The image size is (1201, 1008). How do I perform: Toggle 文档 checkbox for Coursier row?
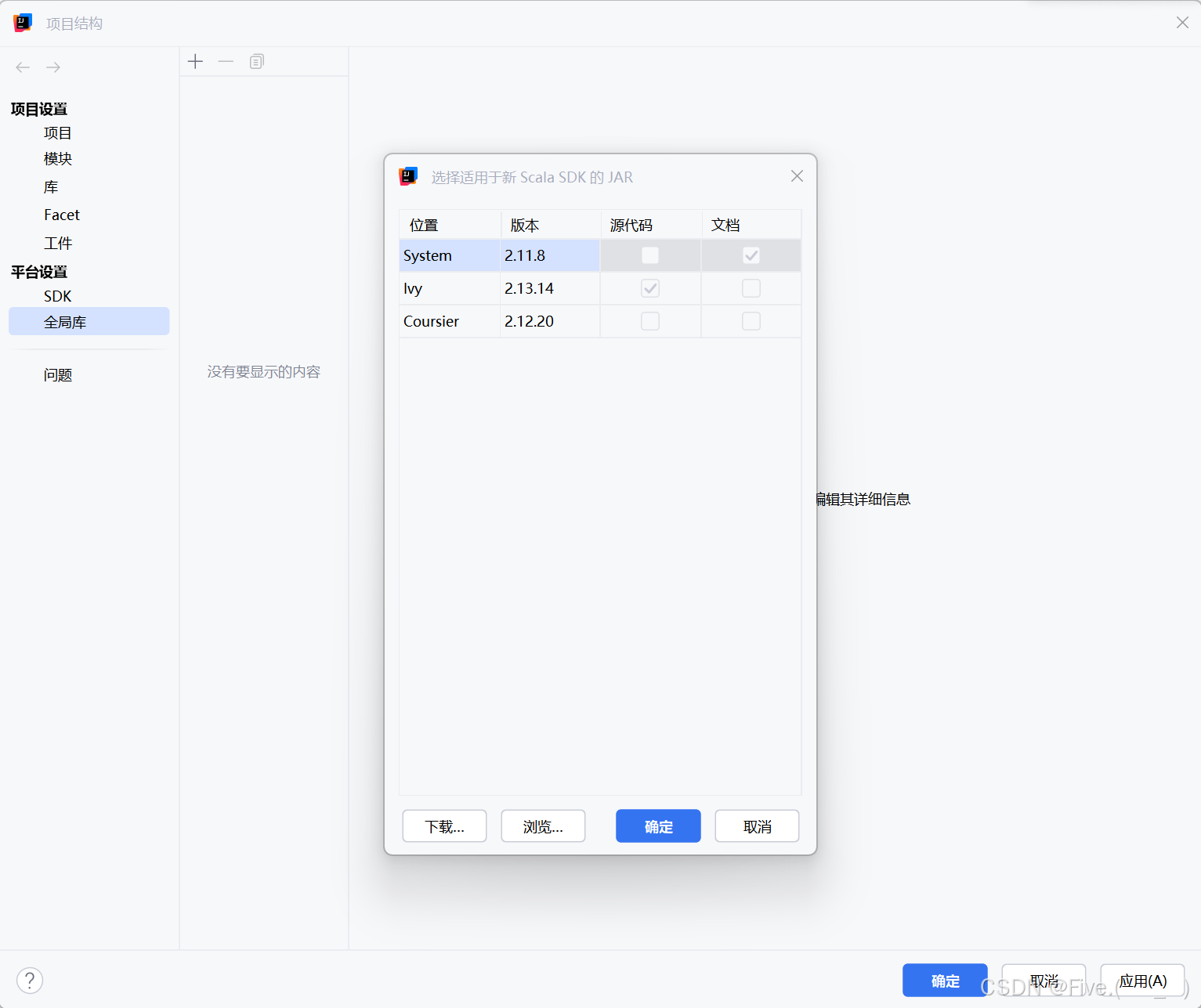coord(751,321)
